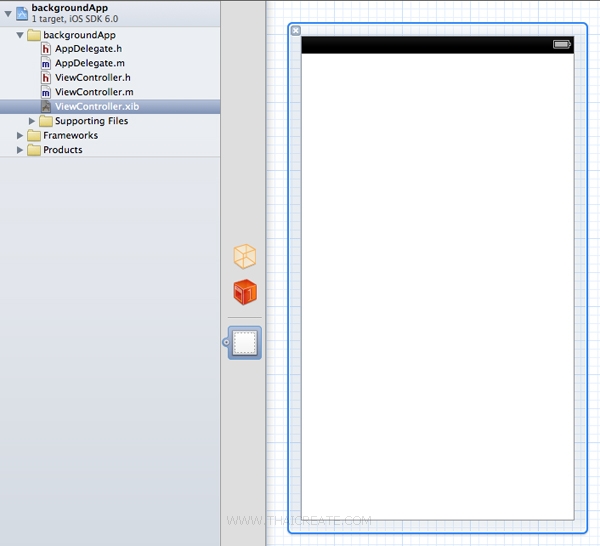Click the battery icon in the status bar
The width and height of the screenshot is (600, 546).
[562, 45]
